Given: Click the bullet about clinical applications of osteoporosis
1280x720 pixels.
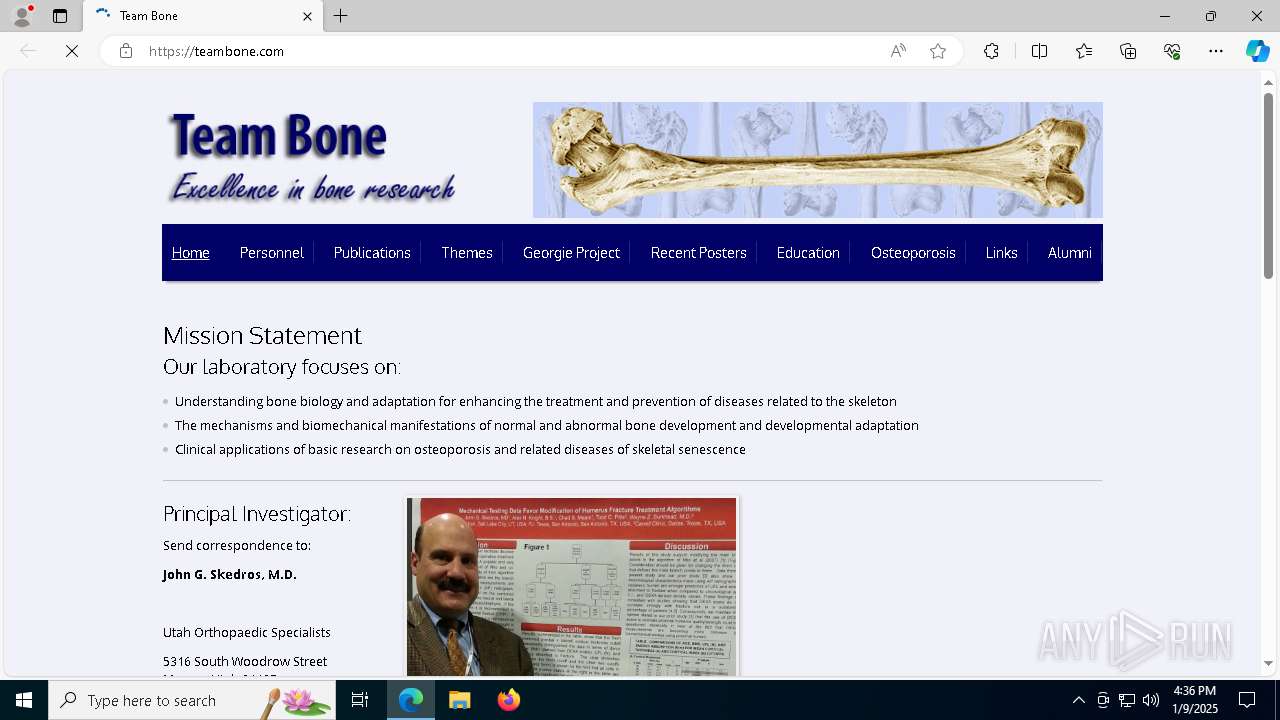Looking at the screenshot, I should (460, 449).
